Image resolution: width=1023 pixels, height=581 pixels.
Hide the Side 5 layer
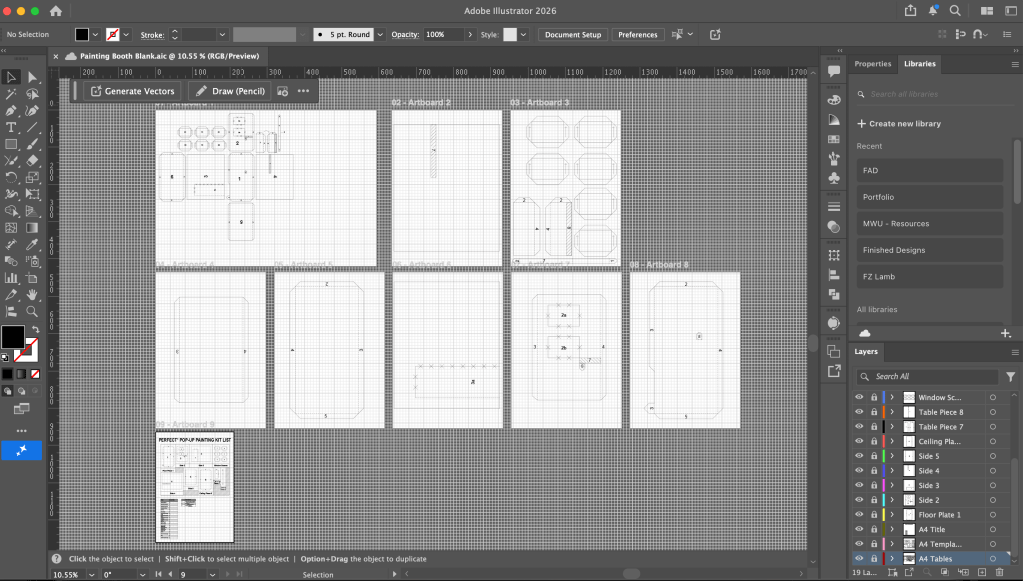[858, 456]
